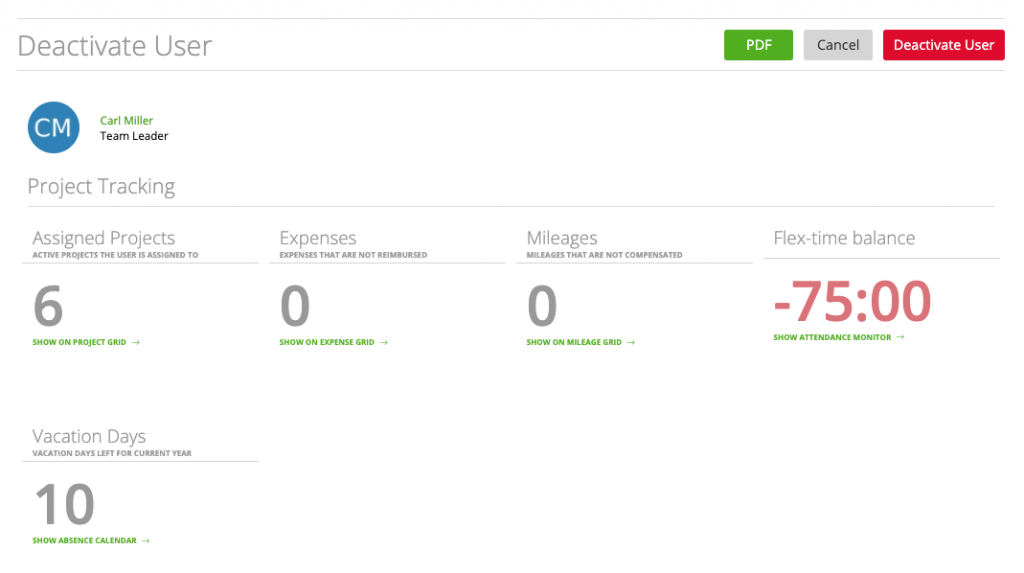Click the Deactivate User page heading

115,46
